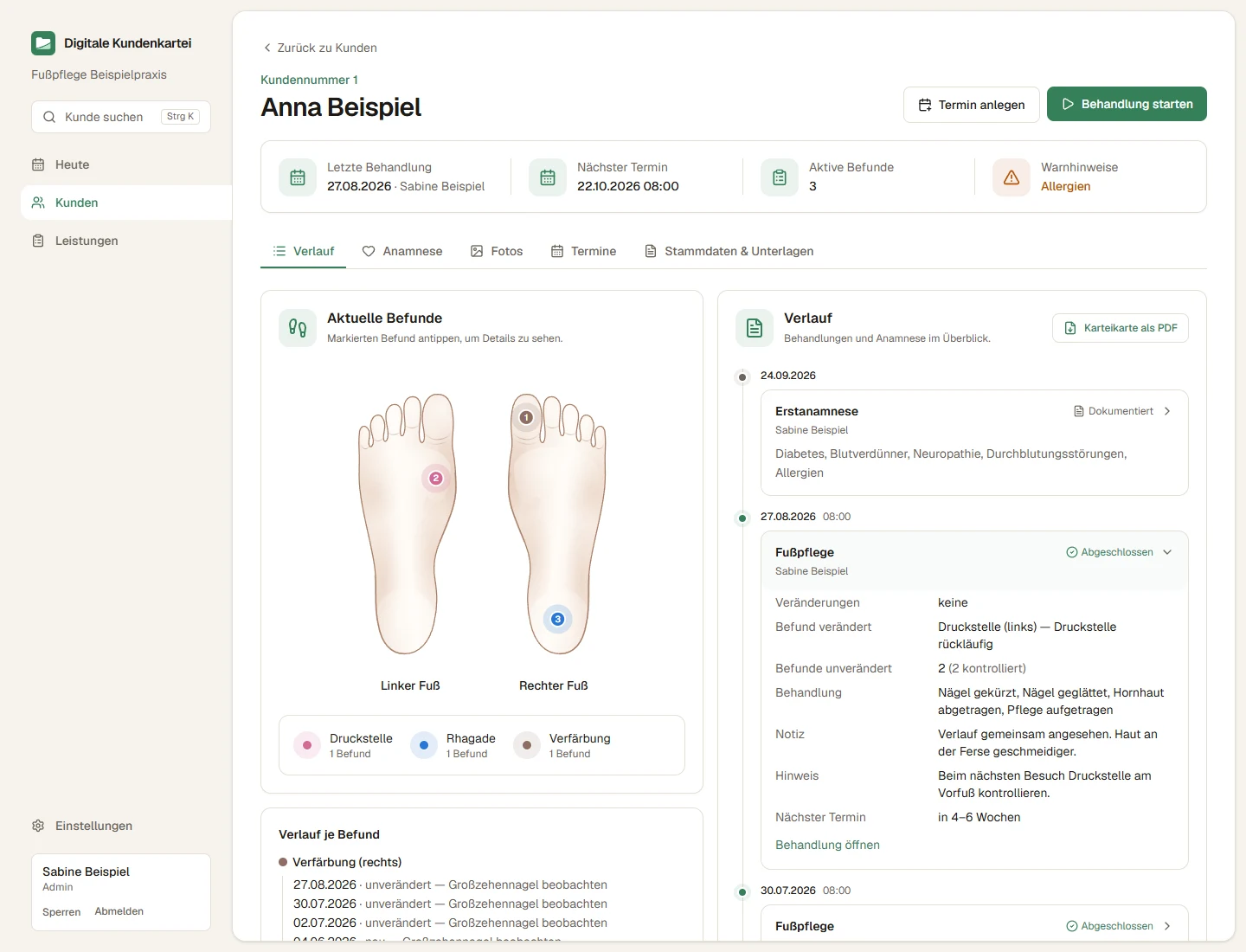The image size is (1246, 952).
Task: Click the Sabine Beispiel Admin user card
Action: pos(121,892)
